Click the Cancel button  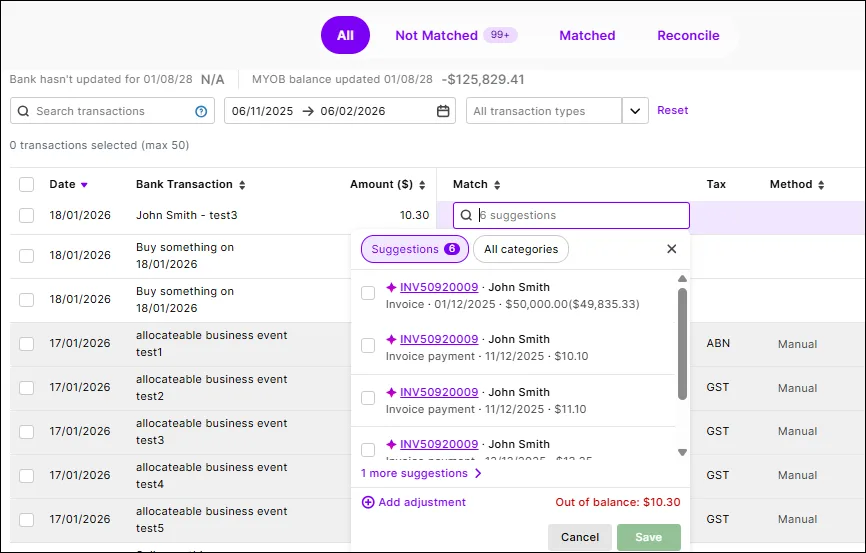[580, 537]
